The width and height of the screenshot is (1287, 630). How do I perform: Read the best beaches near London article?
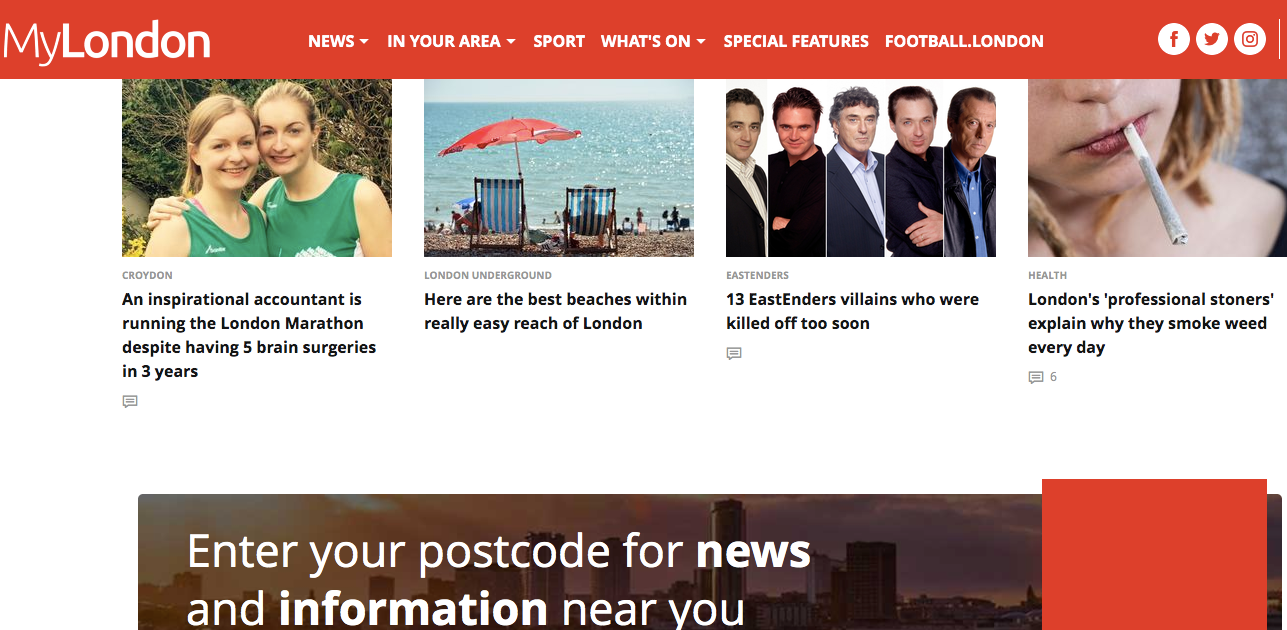coord(555,311)
